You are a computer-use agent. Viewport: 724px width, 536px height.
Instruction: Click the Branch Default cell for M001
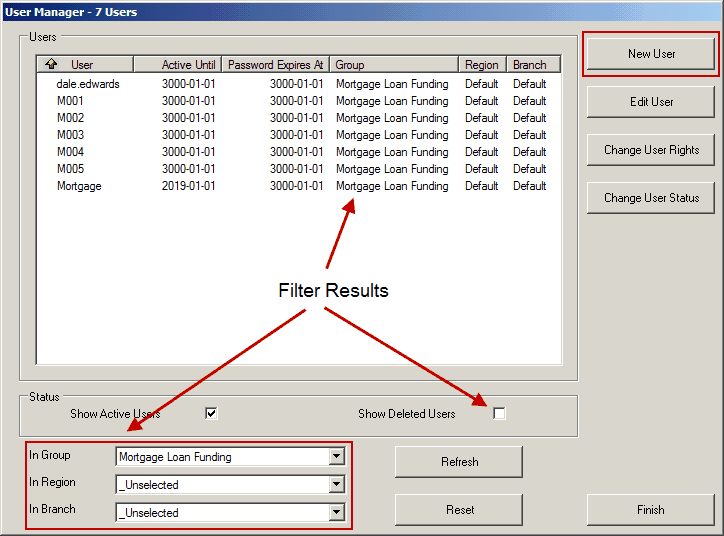point(530,101)
